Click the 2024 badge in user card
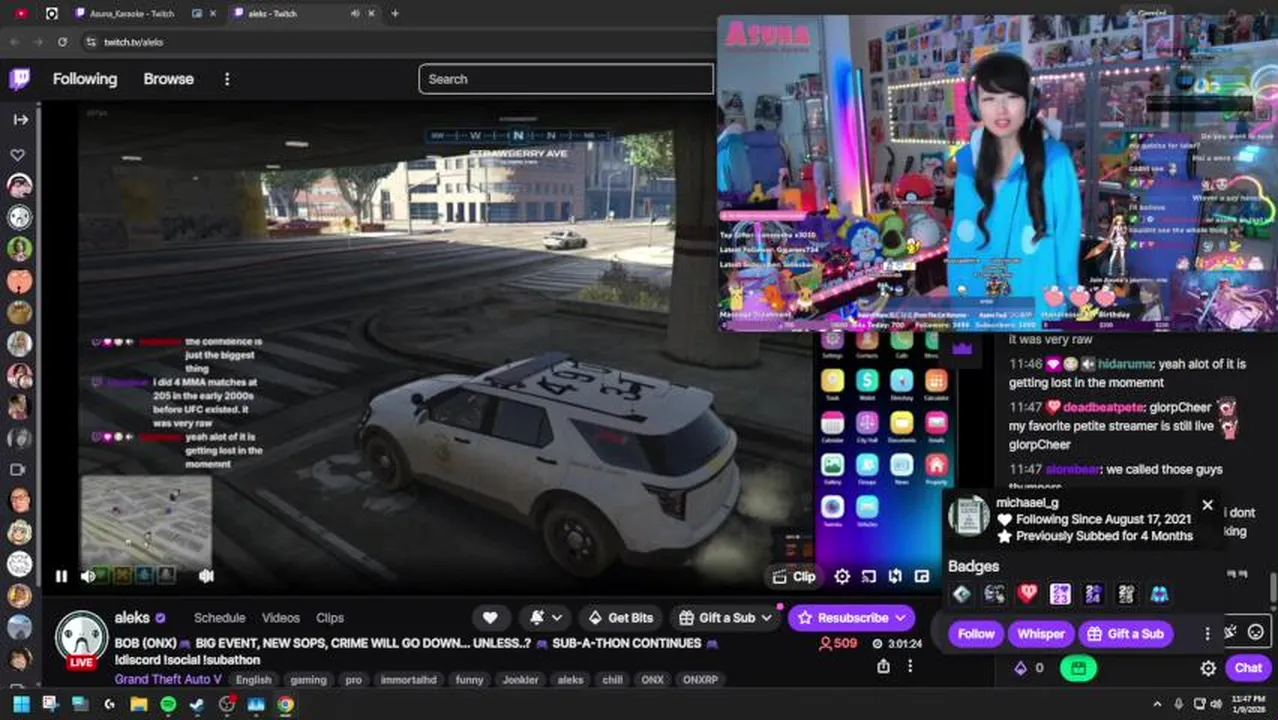 [1093, 595]
